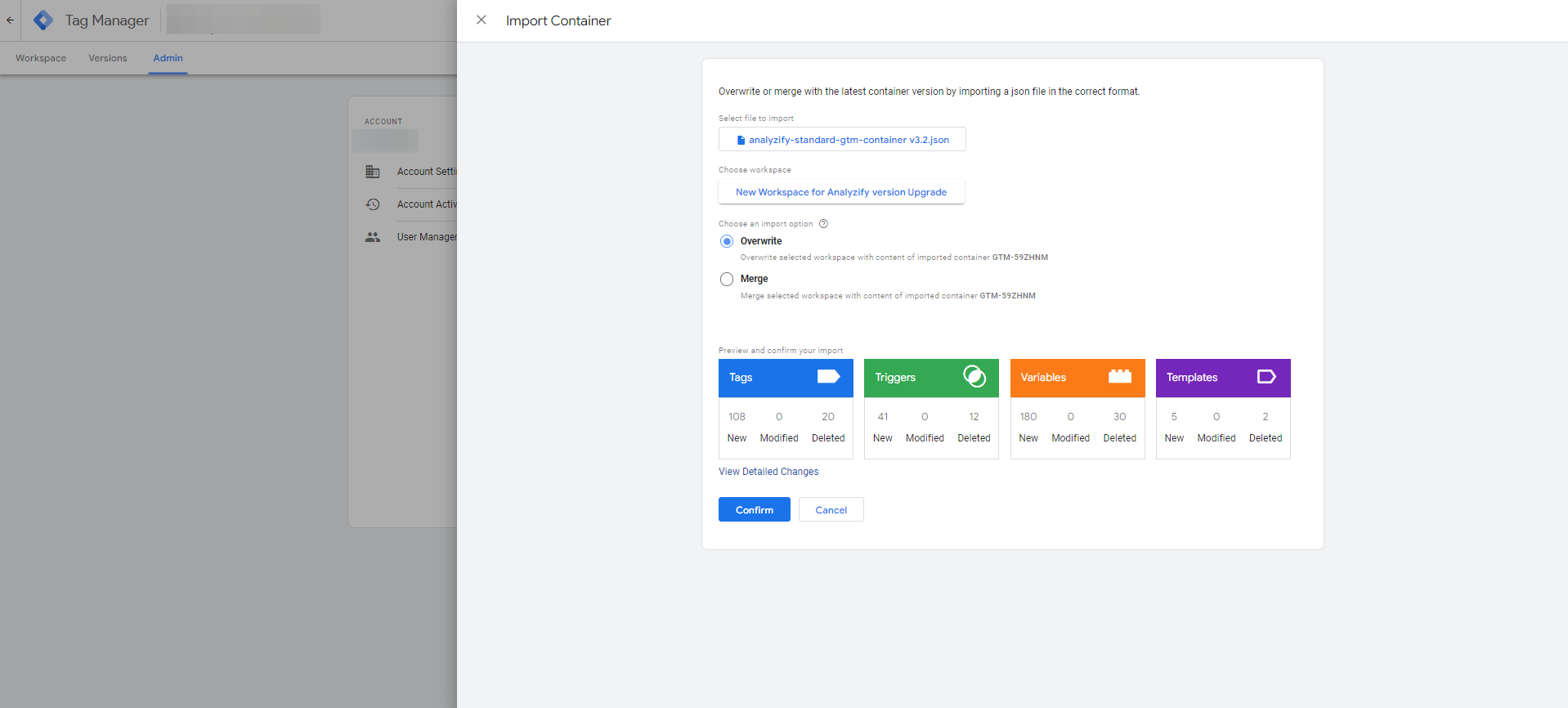Select the Overwrite import option
The image size is (1568, 708).
click(x=727, y=241)
